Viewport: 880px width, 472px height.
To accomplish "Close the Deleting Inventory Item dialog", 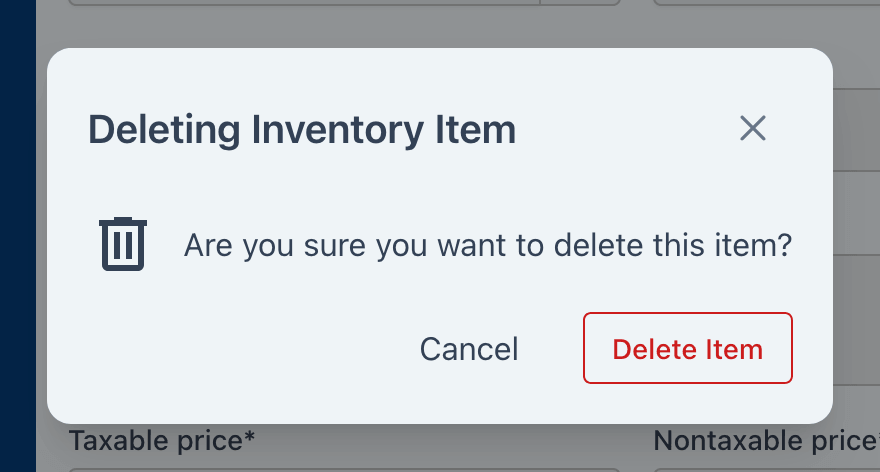I will point(753,129).
